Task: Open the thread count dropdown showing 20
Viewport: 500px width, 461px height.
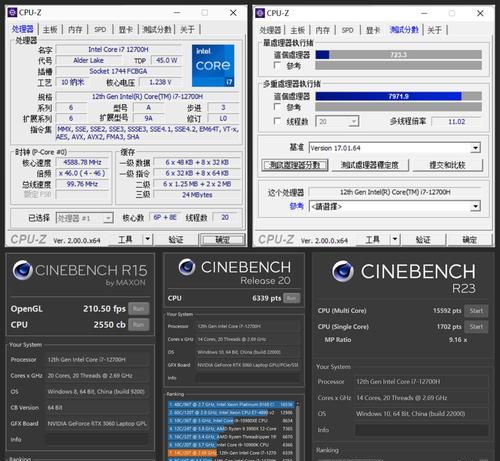Action: (x=337, y=122)
